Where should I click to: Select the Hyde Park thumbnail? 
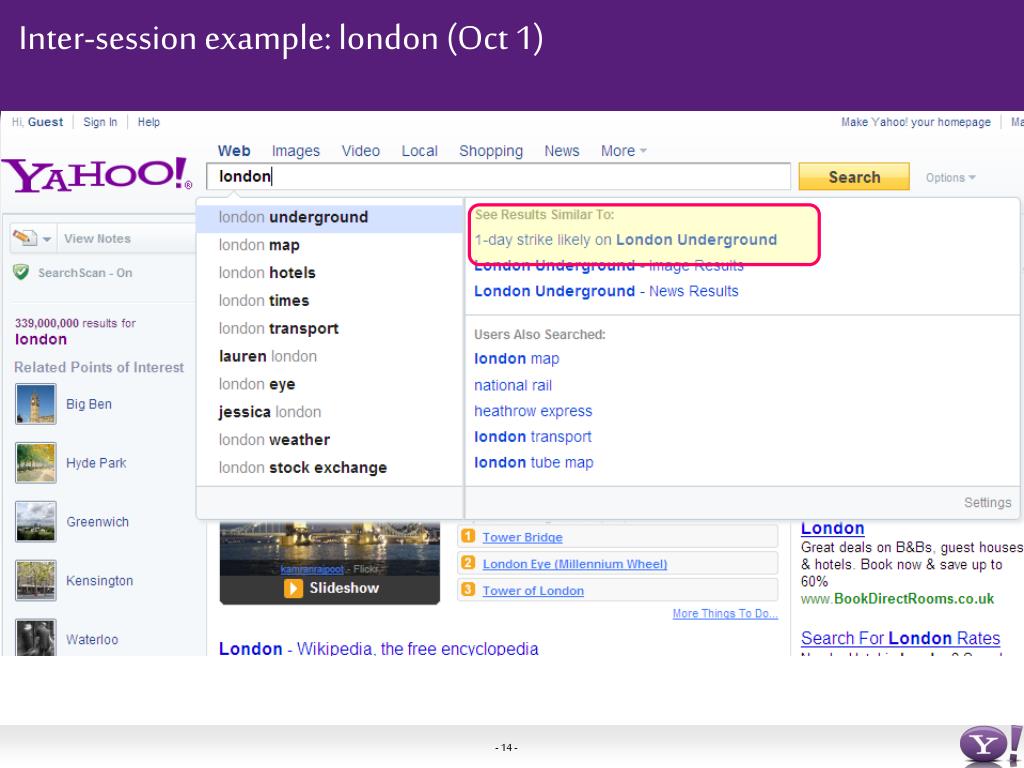[x=35, y=463]
